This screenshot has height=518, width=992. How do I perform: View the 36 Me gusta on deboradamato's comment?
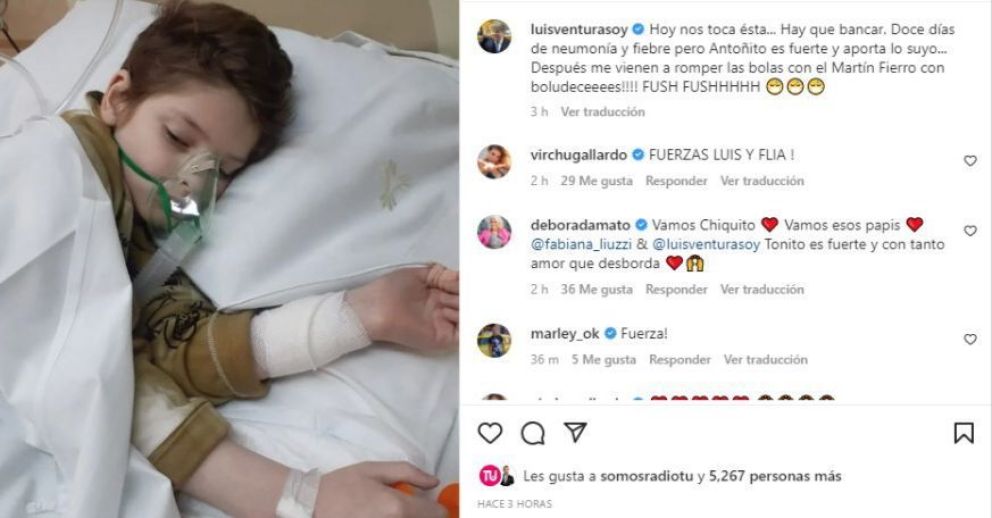[597, 290]
